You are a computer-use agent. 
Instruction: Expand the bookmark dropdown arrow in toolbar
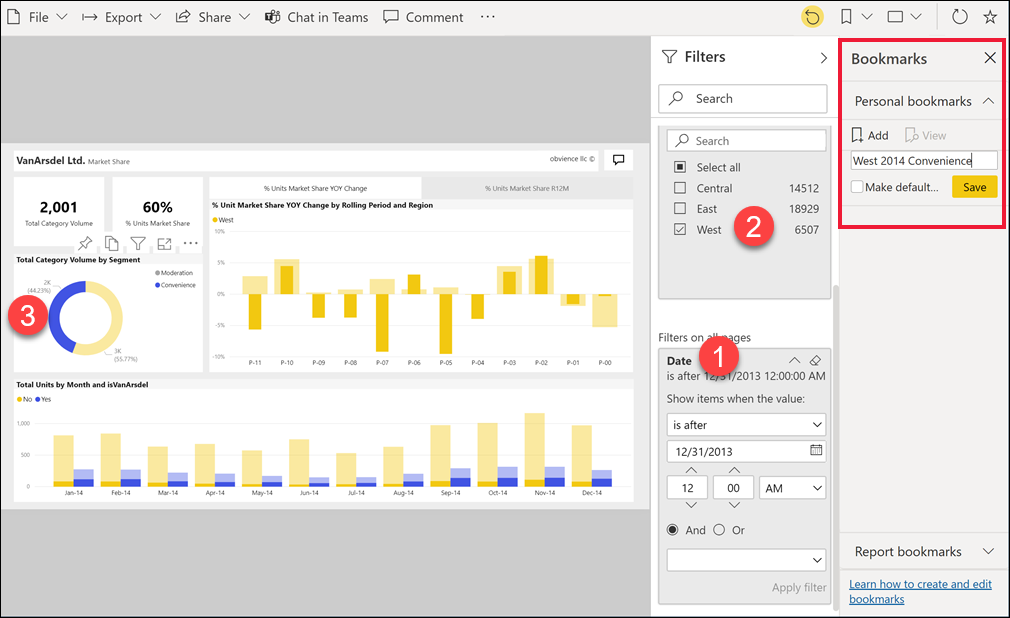click(867, 17)
